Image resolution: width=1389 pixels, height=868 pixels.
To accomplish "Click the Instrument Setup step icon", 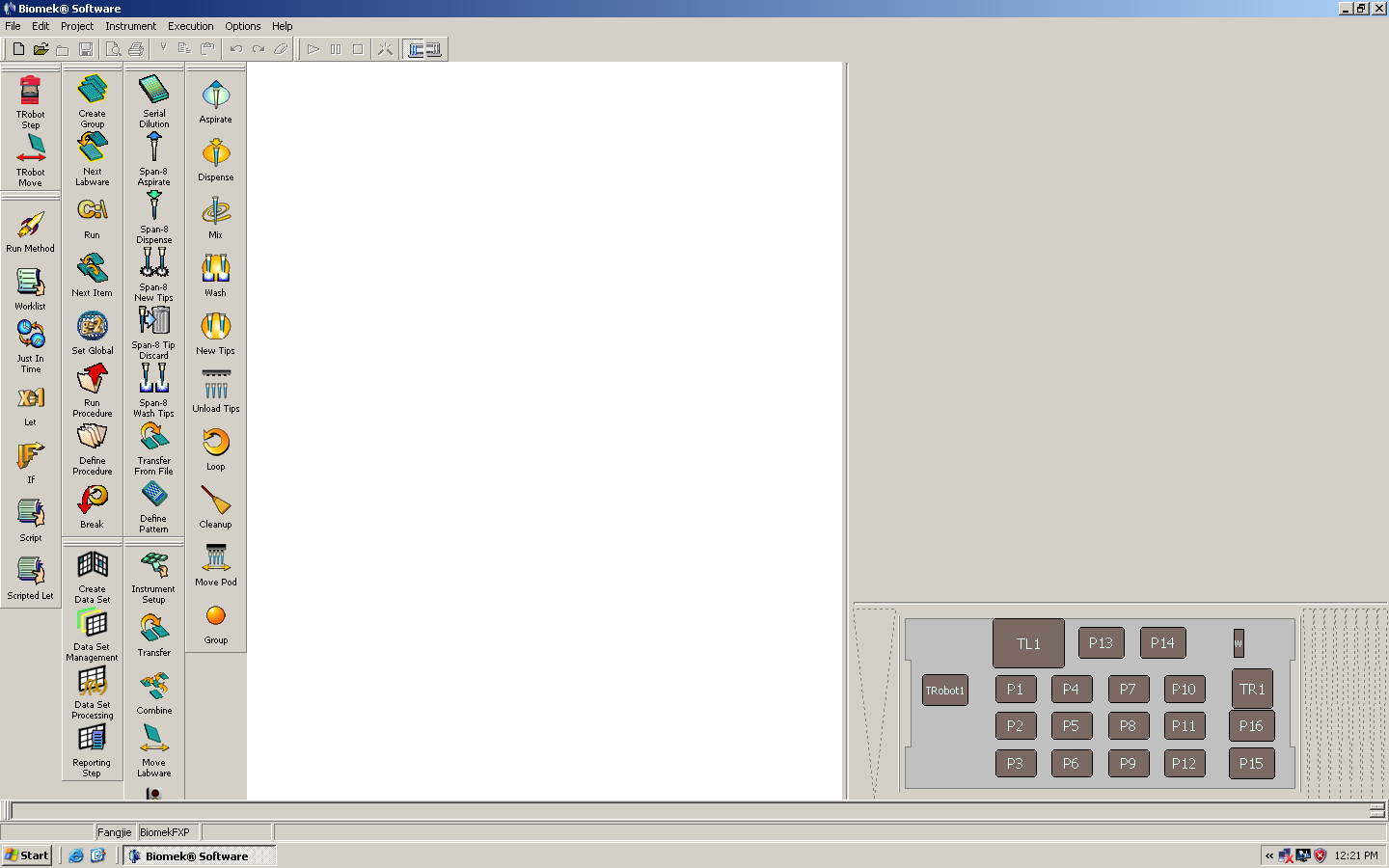I will (x=153, y=576).
